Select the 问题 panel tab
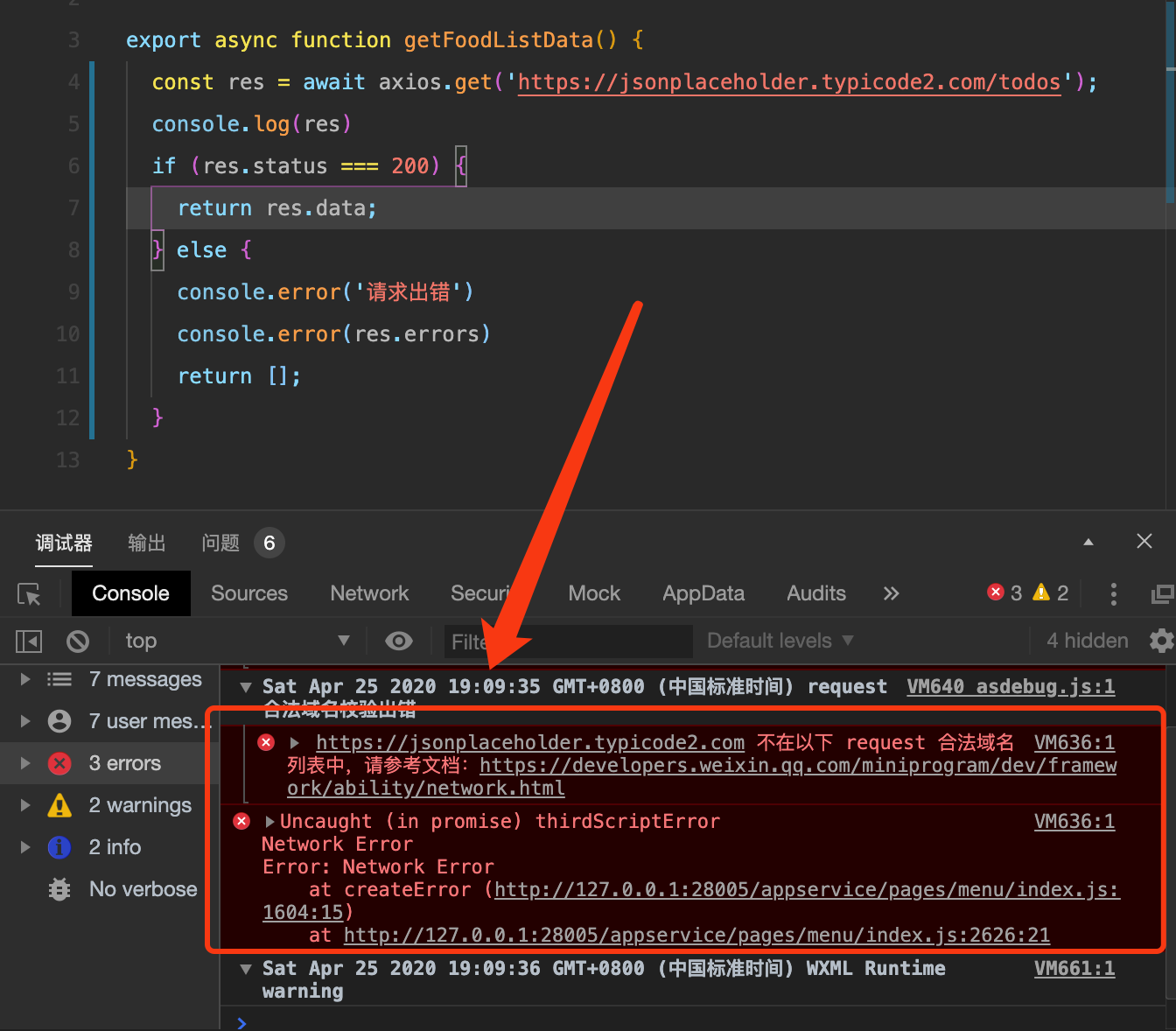The width and height of the screenshot is (1176, 1031). (x=220, y=544)
